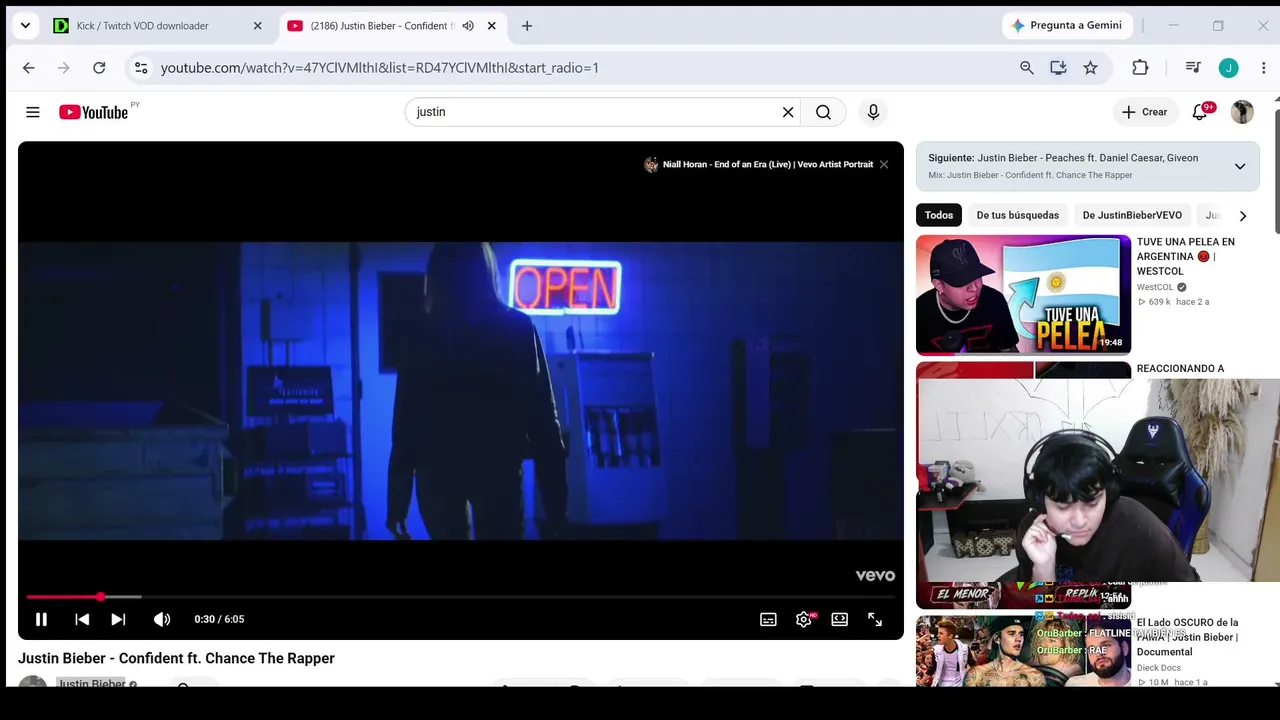View site information in address bar
1280x720 pixels.
point(141,68)
